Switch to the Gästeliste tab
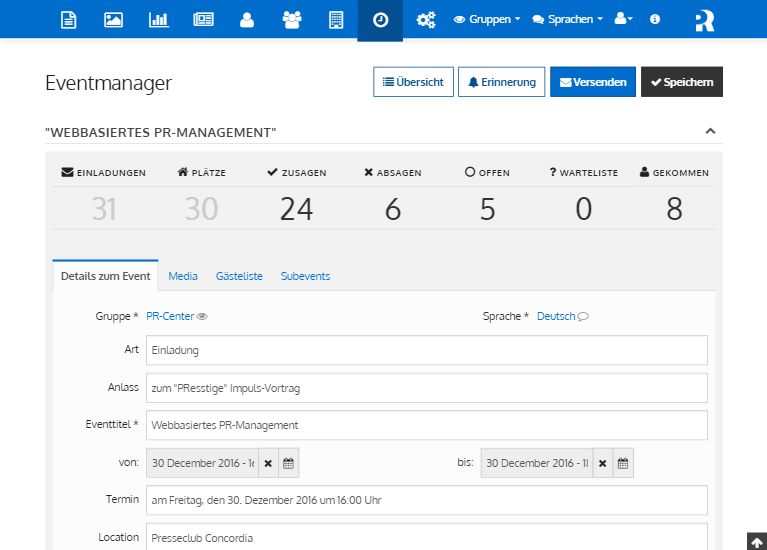767x550 pixels. point(239,276)
